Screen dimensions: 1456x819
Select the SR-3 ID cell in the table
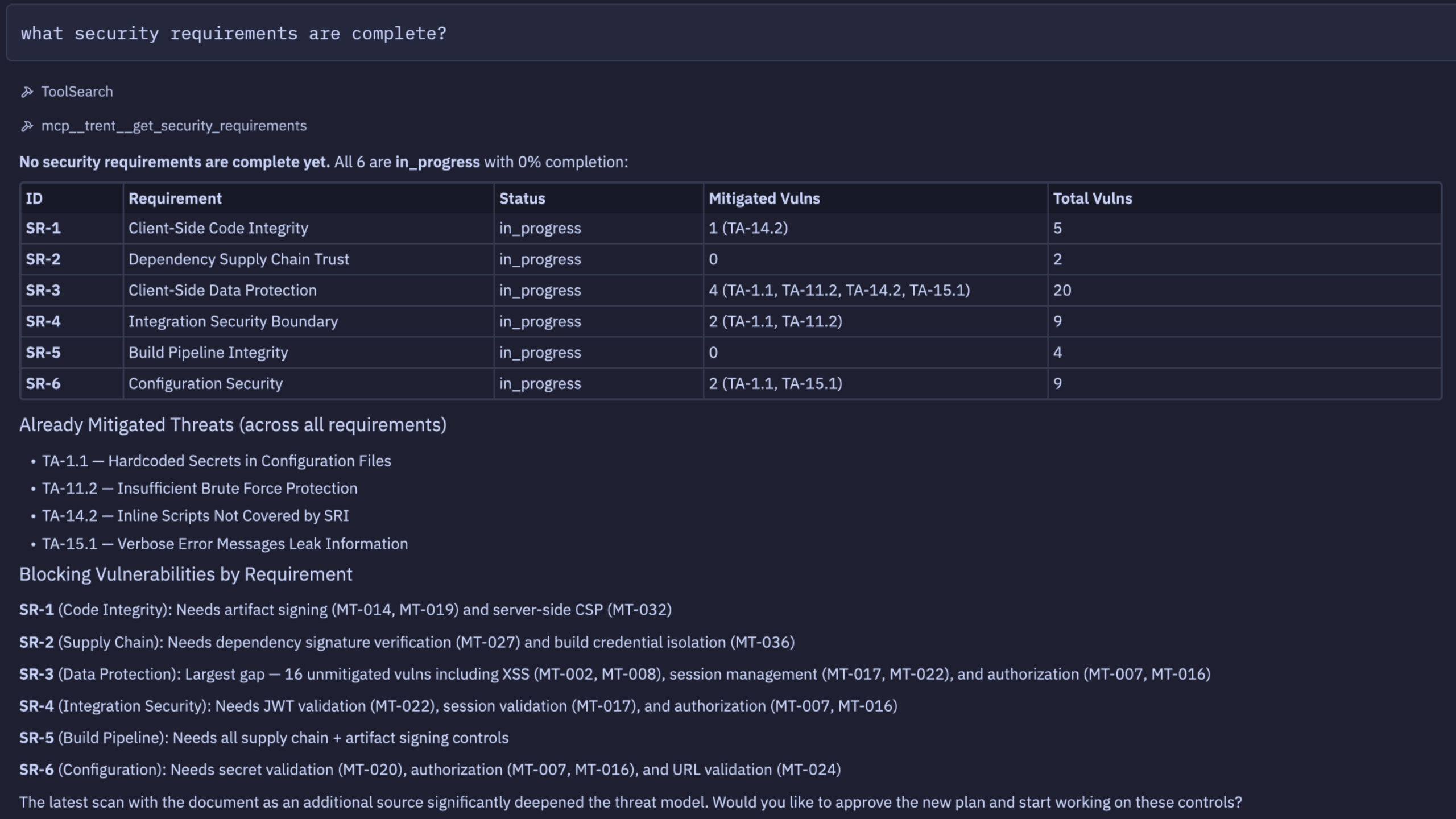tap(72, 290)
